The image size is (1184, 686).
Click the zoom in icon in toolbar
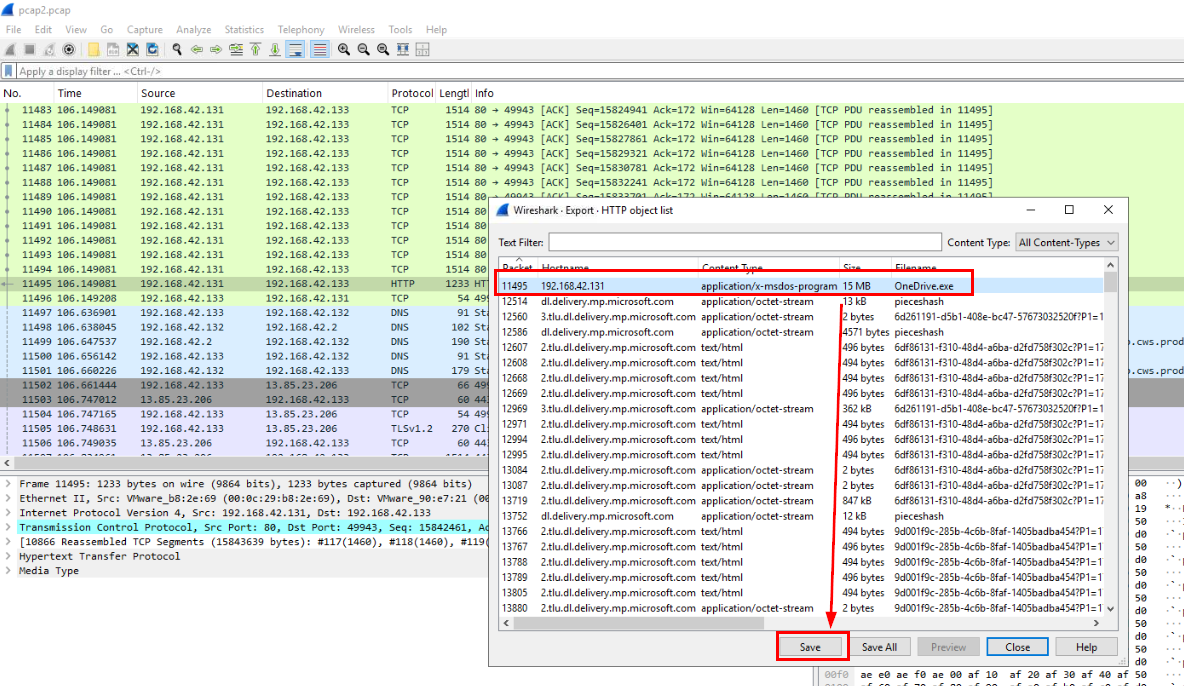344,49
